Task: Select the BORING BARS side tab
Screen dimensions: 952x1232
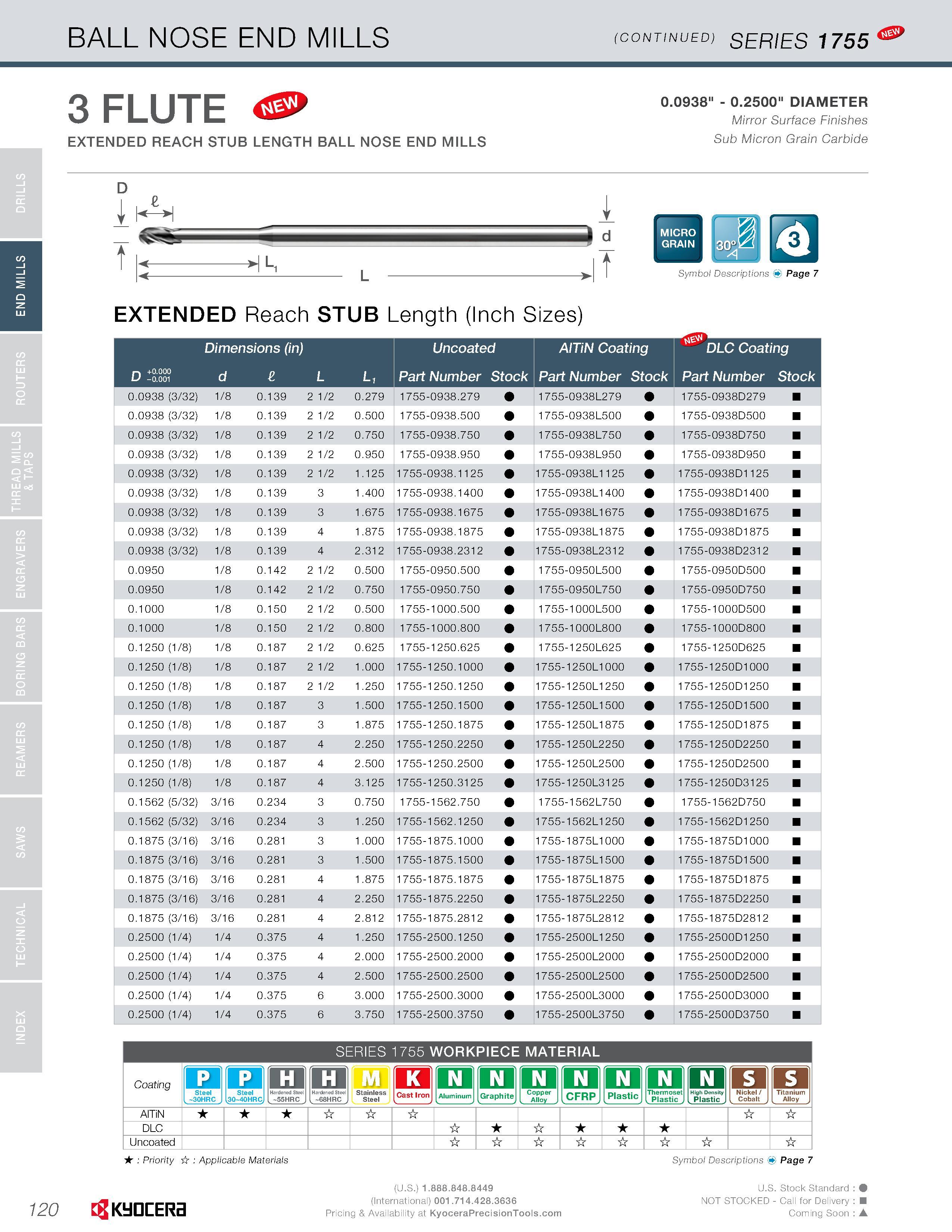Action: pyautogui.click(x=21, y=657)
